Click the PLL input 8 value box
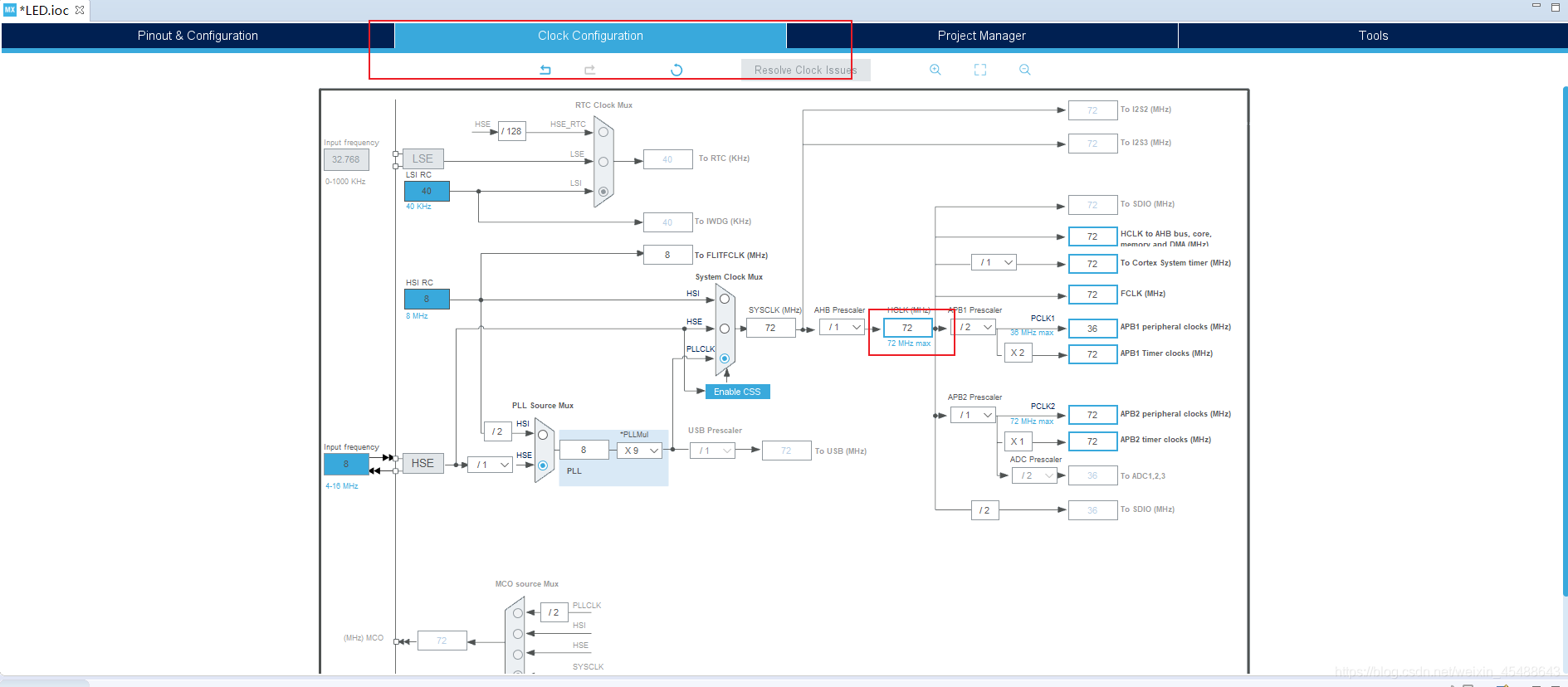 584,450
